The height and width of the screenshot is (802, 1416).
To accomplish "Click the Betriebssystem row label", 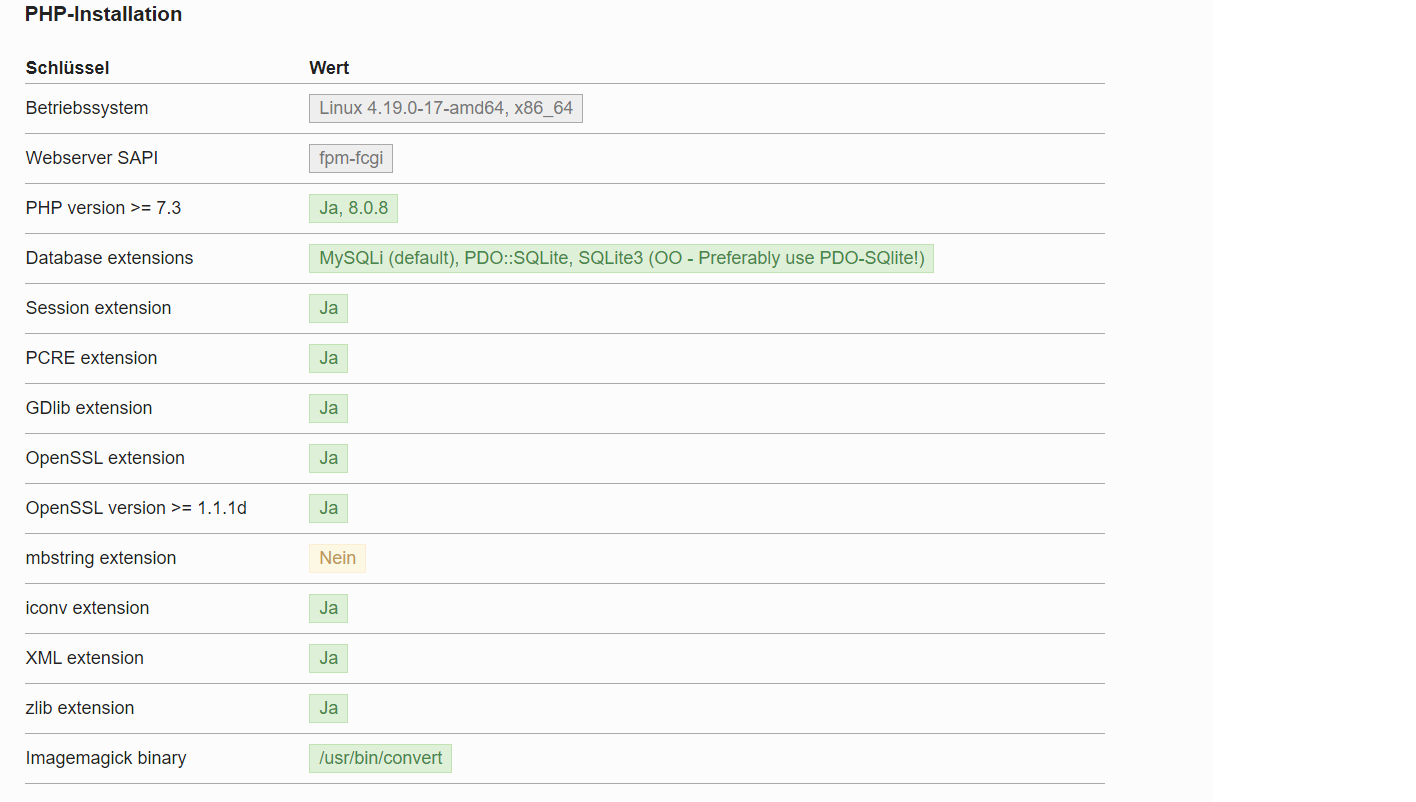I will point(87,108).
